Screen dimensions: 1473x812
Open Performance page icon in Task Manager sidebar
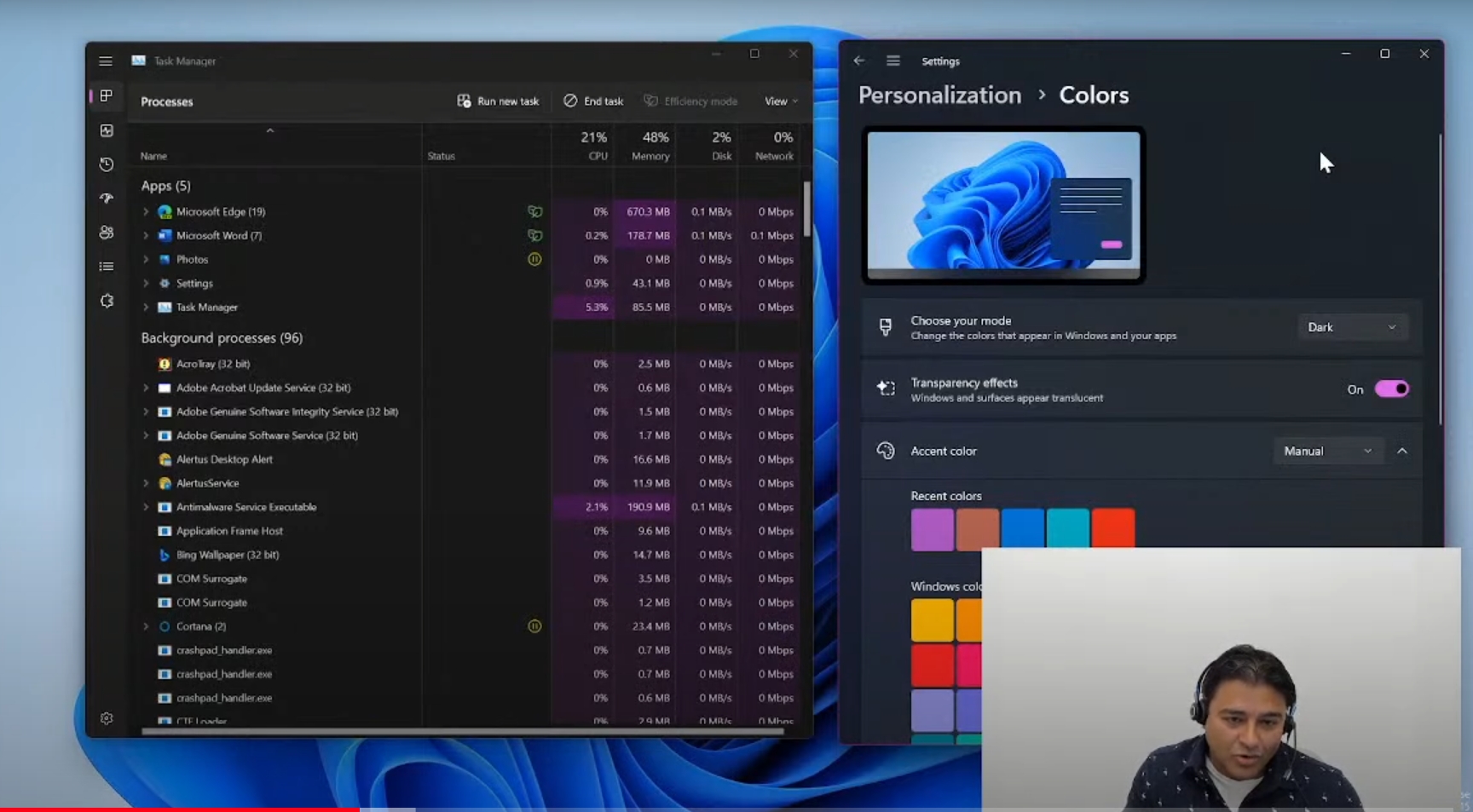107,130
